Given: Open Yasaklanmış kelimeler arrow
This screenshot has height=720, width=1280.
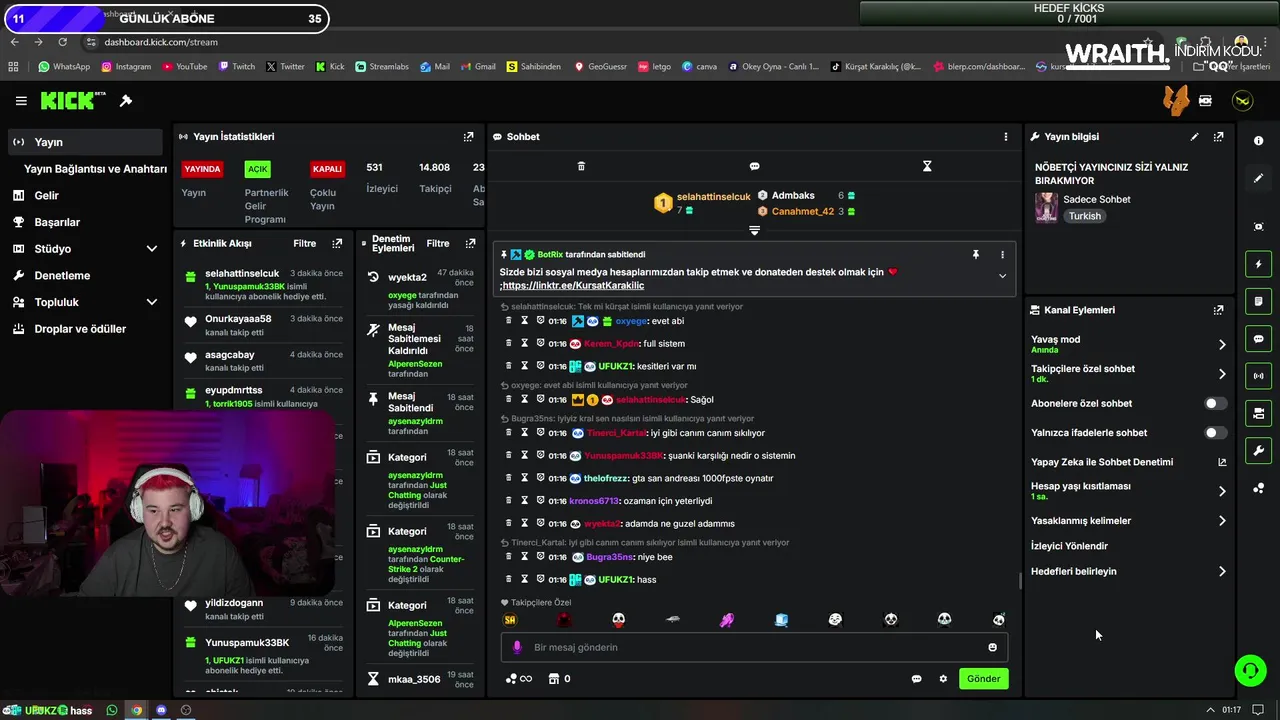Looking at the screenshot, I should [1222, 521].
